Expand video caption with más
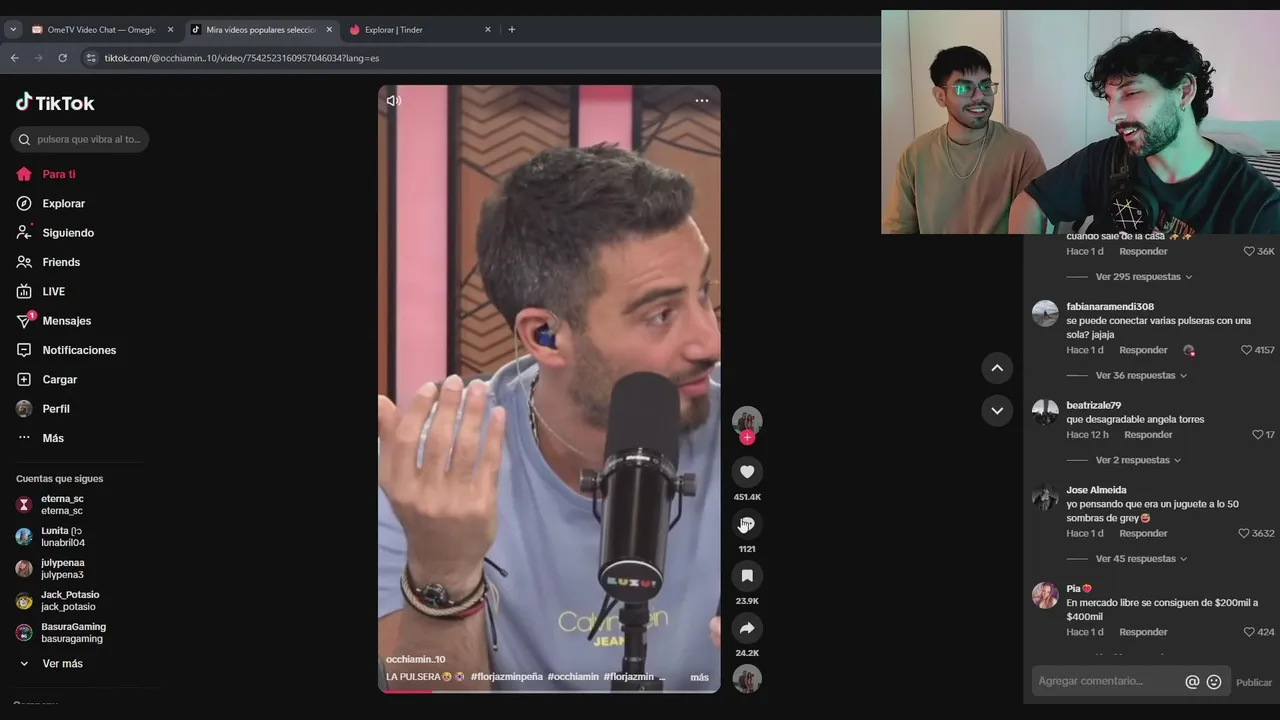 click(699, 677)
